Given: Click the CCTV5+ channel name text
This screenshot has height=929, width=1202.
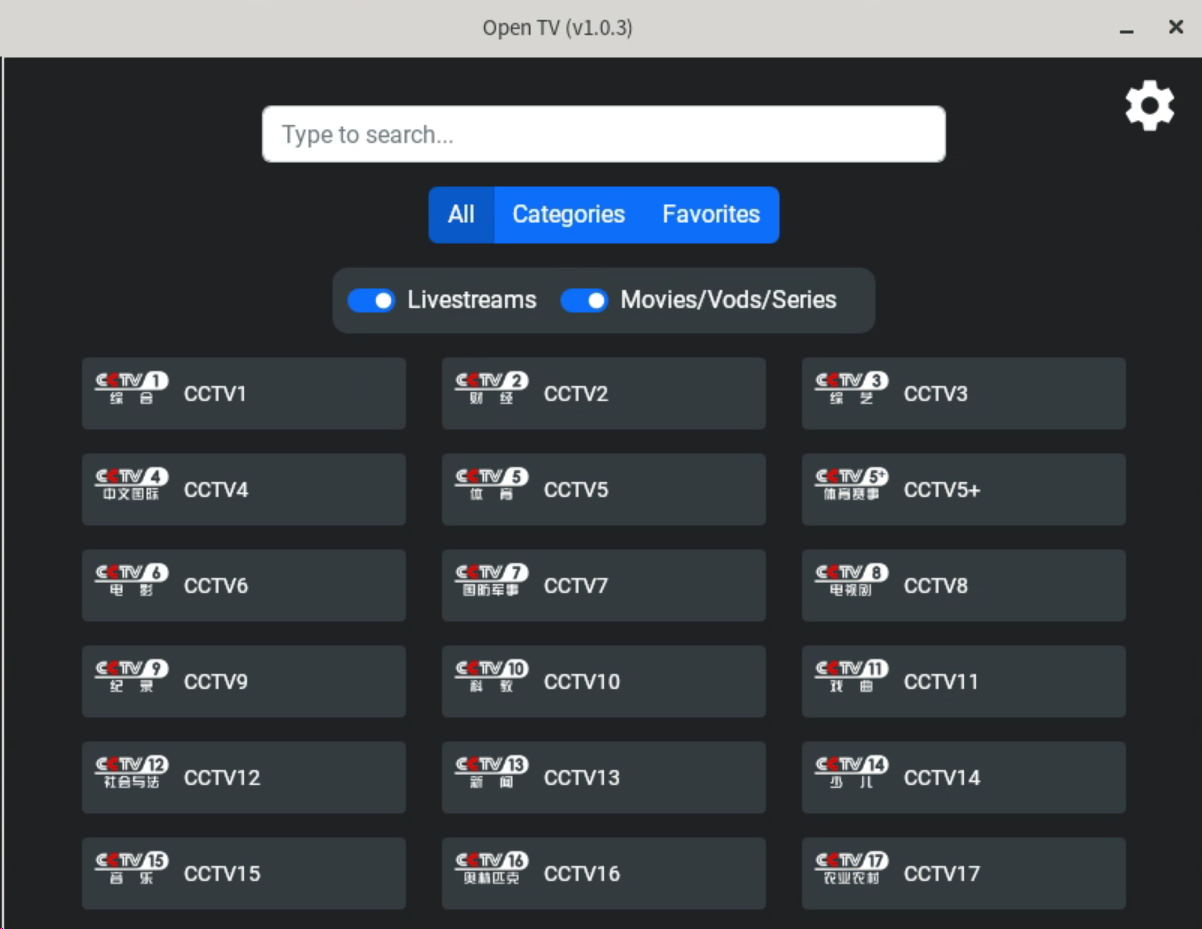Looking at the screenshot, I should point(942,490).
